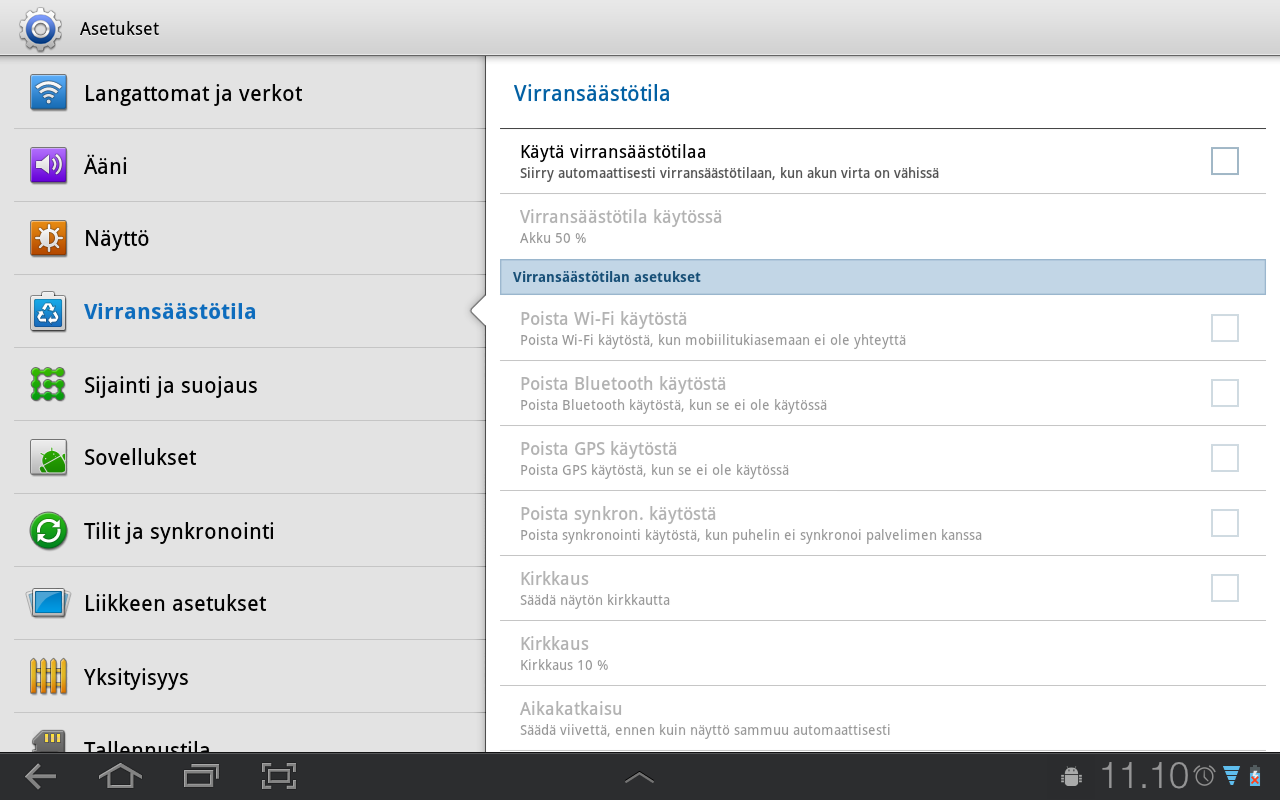The image size is (1280, 800).
Task: Open the Sovellukset Android icon
Action: pos(48,458)
